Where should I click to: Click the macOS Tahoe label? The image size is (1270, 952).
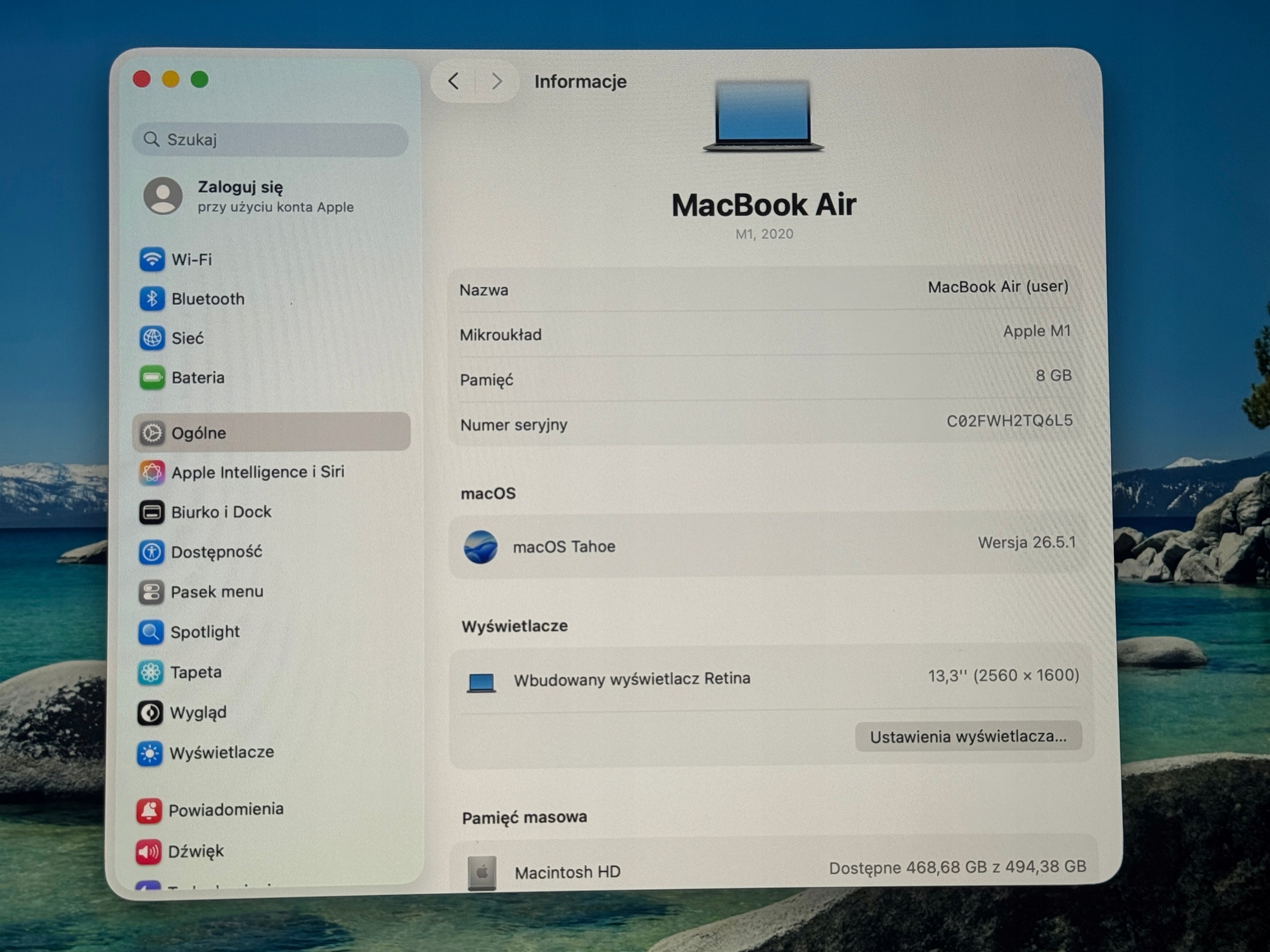pyautogui.click(x=564, y=546)
